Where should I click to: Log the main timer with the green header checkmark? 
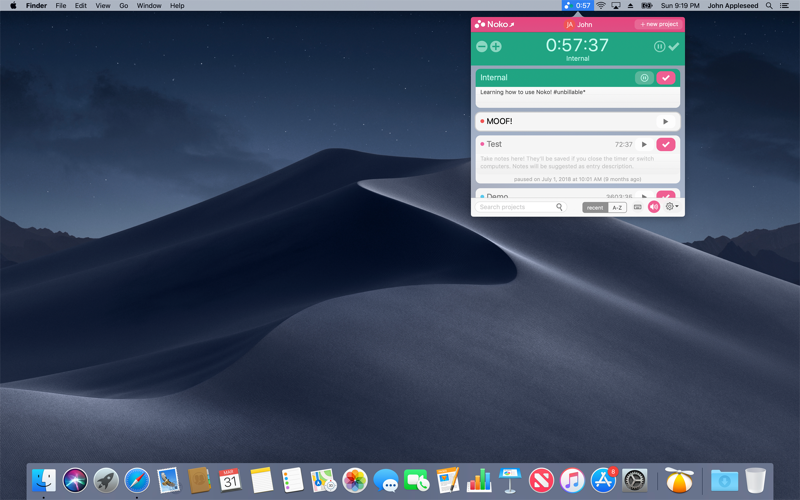[x=674, y=46]
